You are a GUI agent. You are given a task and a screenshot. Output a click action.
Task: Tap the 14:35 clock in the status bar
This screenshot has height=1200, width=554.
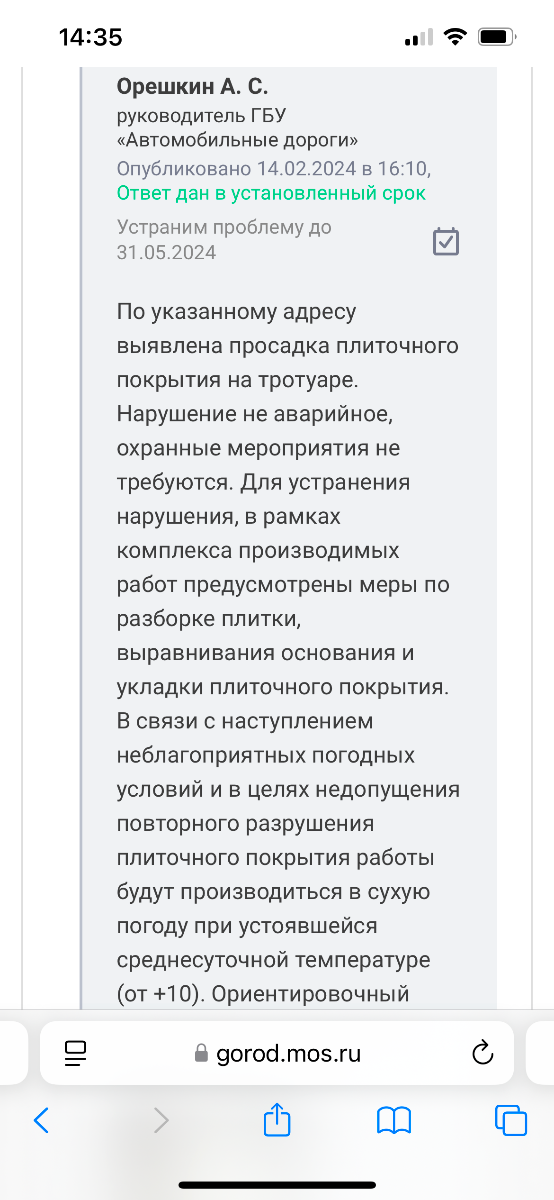(91, 38)
